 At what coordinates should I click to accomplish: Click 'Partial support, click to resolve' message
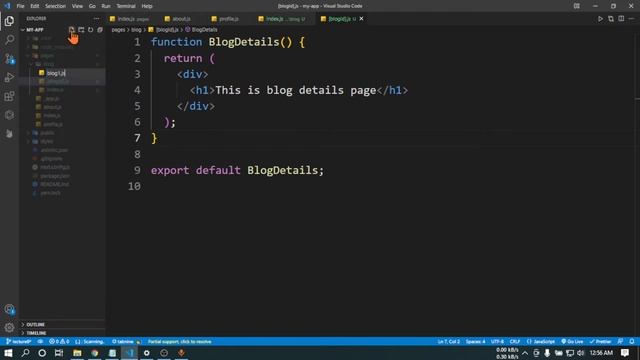[x=180, y=342]
